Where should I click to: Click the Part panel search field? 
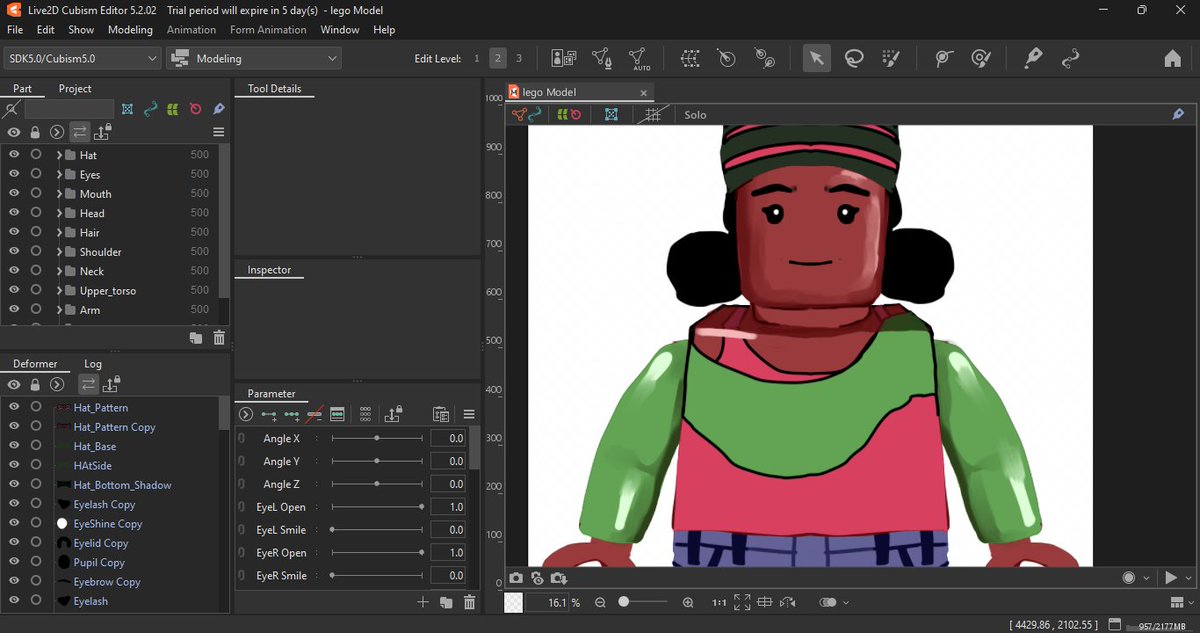tap(68, 109)
